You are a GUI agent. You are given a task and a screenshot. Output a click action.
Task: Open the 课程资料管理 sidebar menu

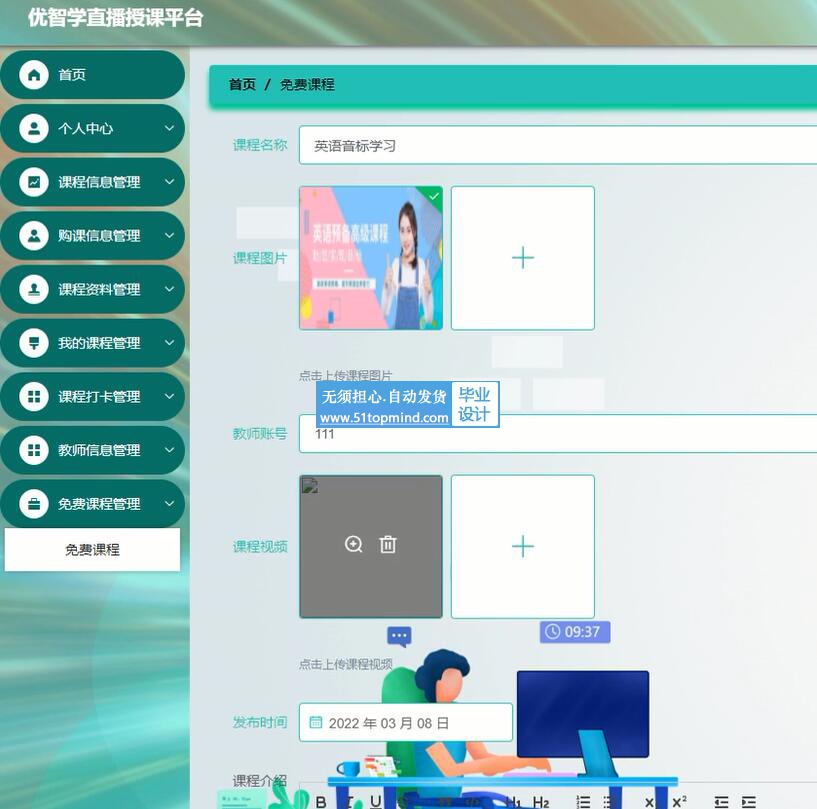93,290
